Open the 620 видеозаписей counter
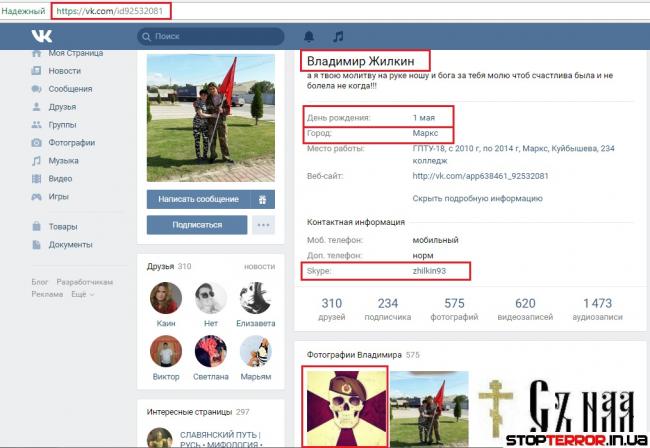 (x=525, y=309)
